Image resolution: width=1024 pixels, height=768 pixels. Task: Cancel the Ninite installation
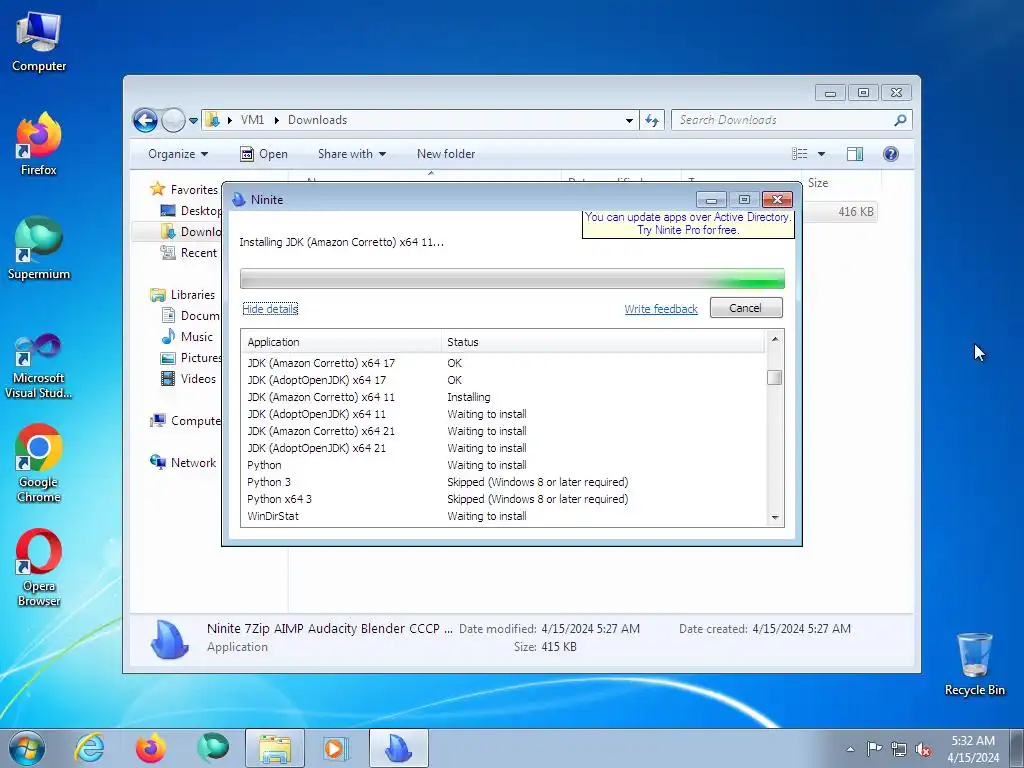[x=746, y=308]
